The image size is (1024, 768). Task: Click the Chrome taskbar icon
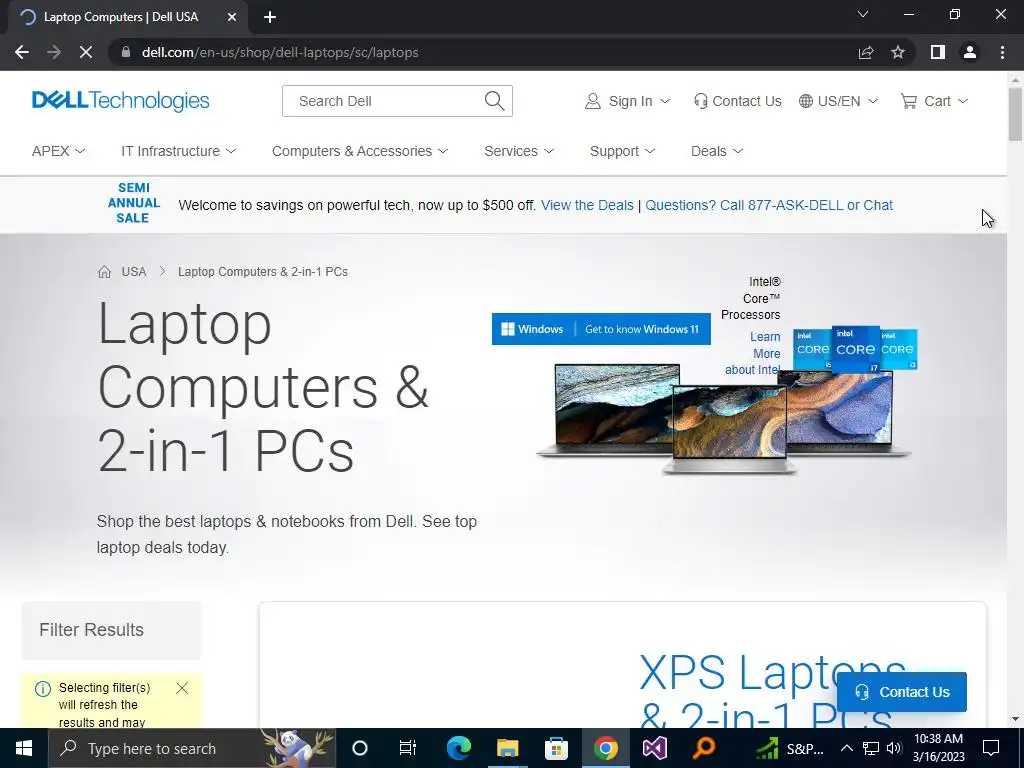(x=605, y=748)
